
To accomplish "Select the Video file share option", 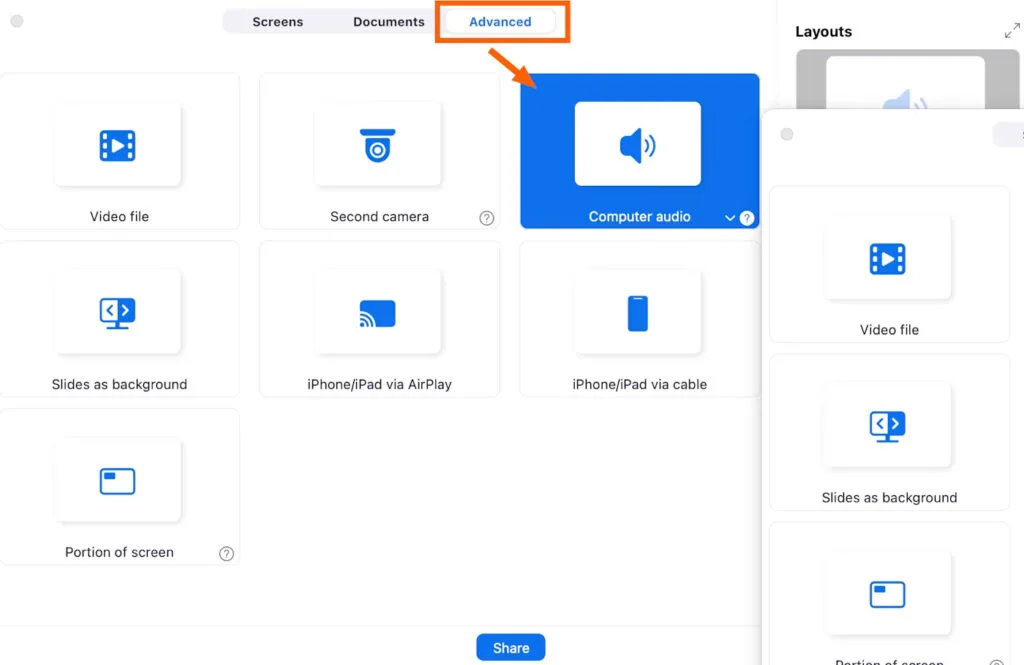I will (x=118, y=146).
